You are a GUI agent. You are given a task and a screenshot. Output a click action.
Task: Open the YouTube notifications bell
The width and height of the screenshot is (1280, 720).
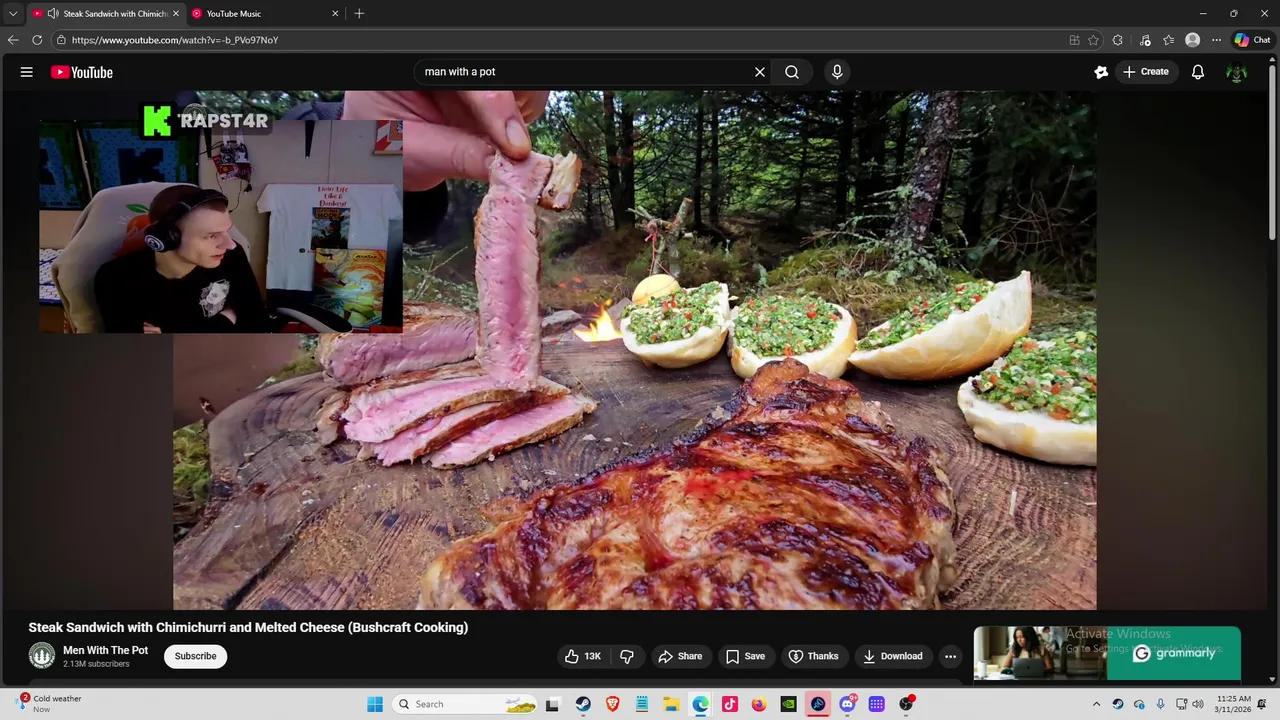click(1197, 72)
